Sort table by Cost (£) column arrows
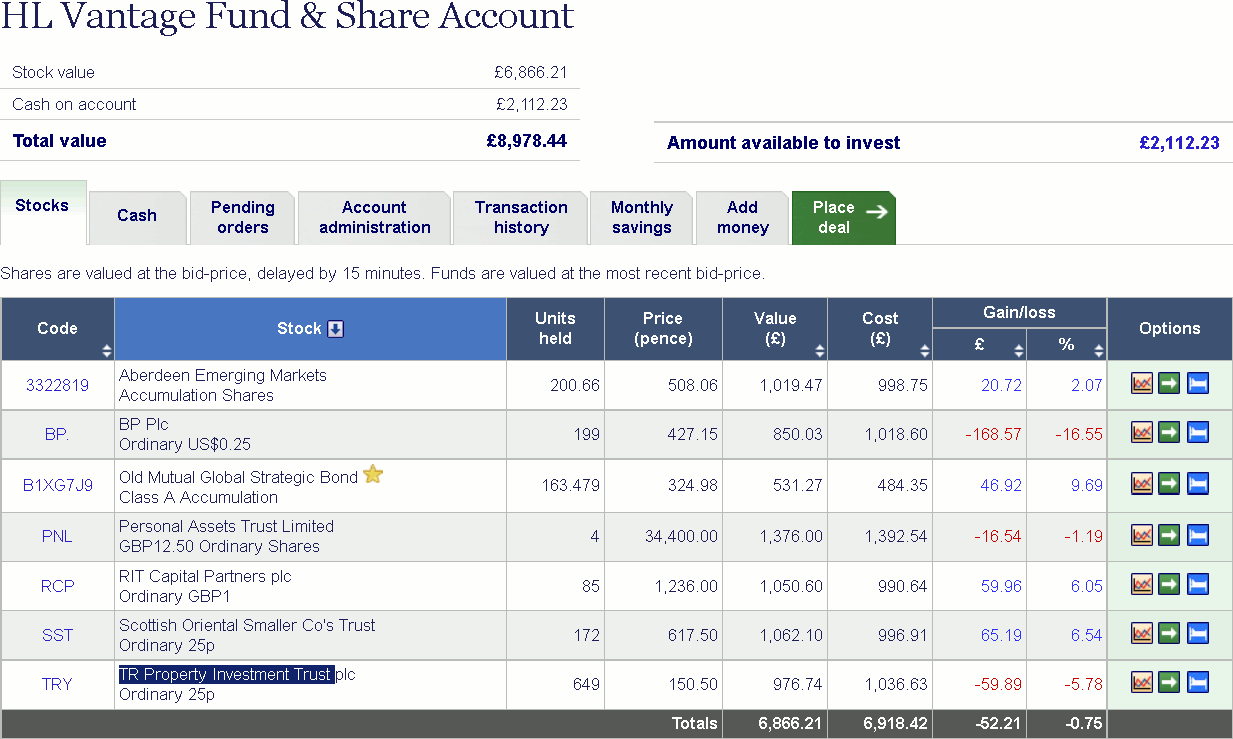This screenshot has width=1233, height=739. tap(925, 351)
